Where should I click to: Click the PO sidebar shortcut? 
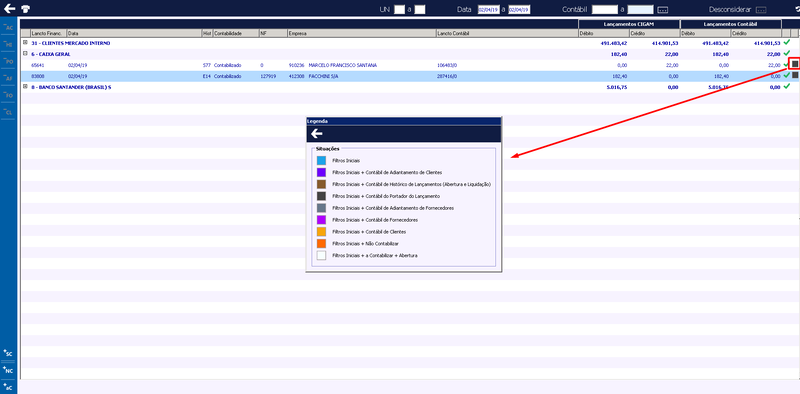8,61
